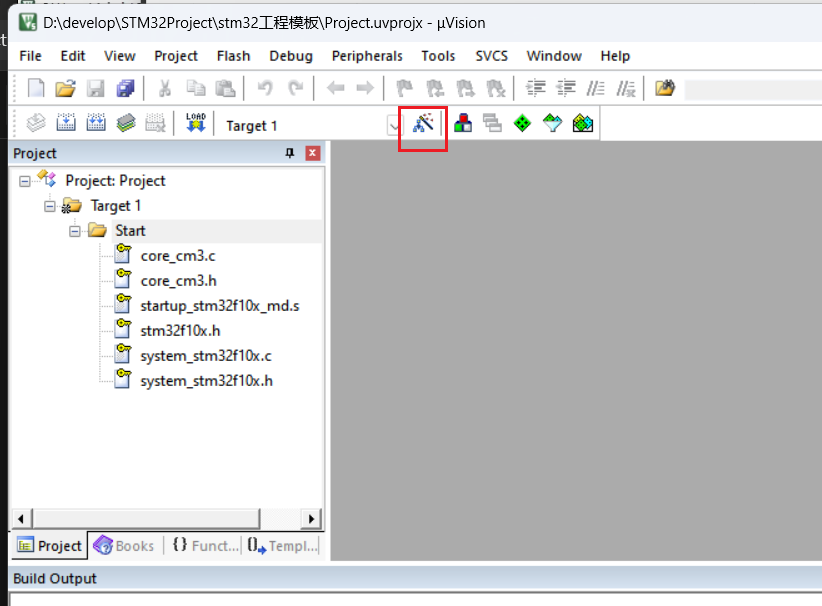Select system_stm32f10x.h file
The image size is (822, 606).
tap(207, 381)
